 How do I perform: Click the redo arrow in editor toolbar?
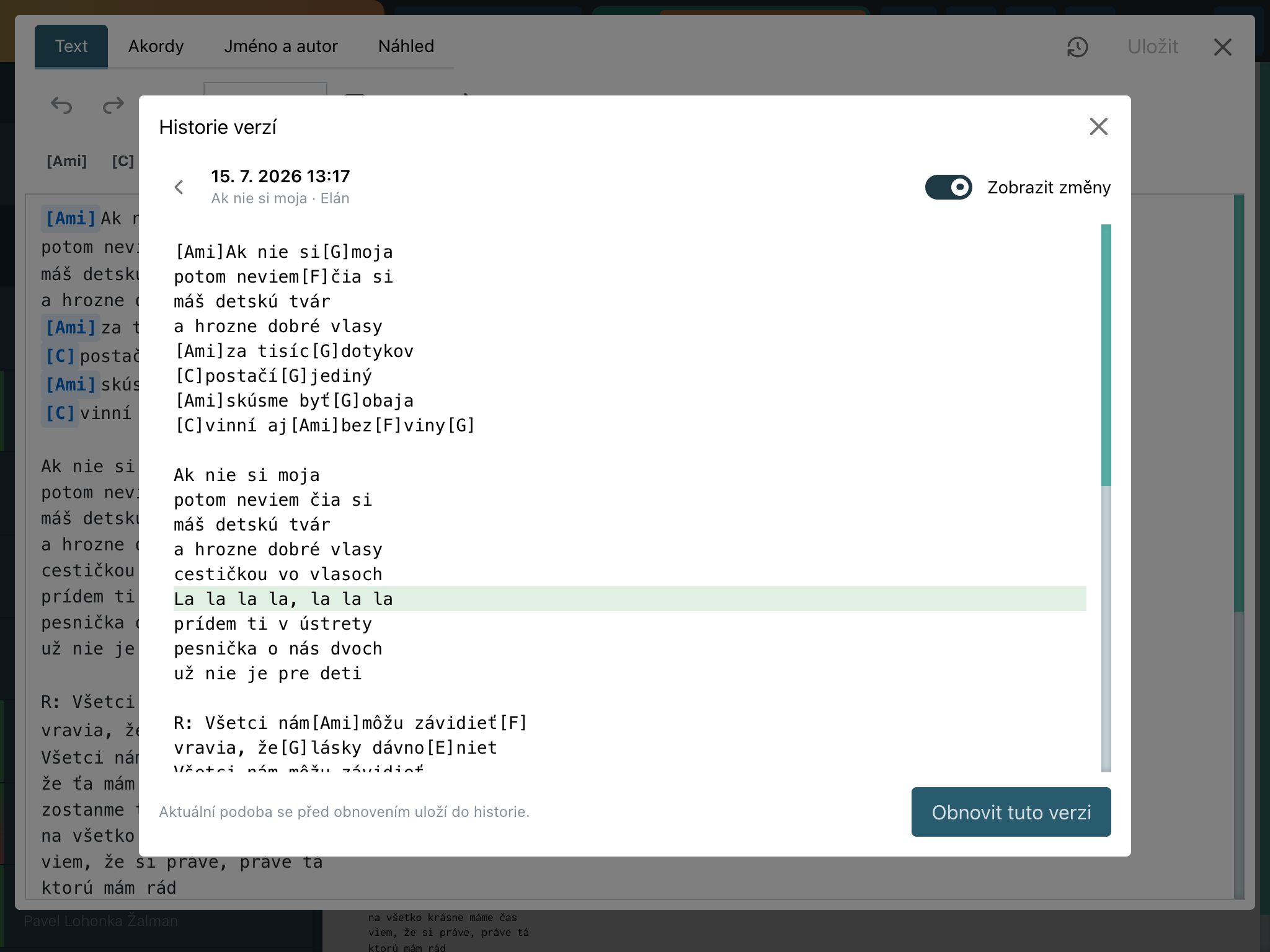[113, 105]
